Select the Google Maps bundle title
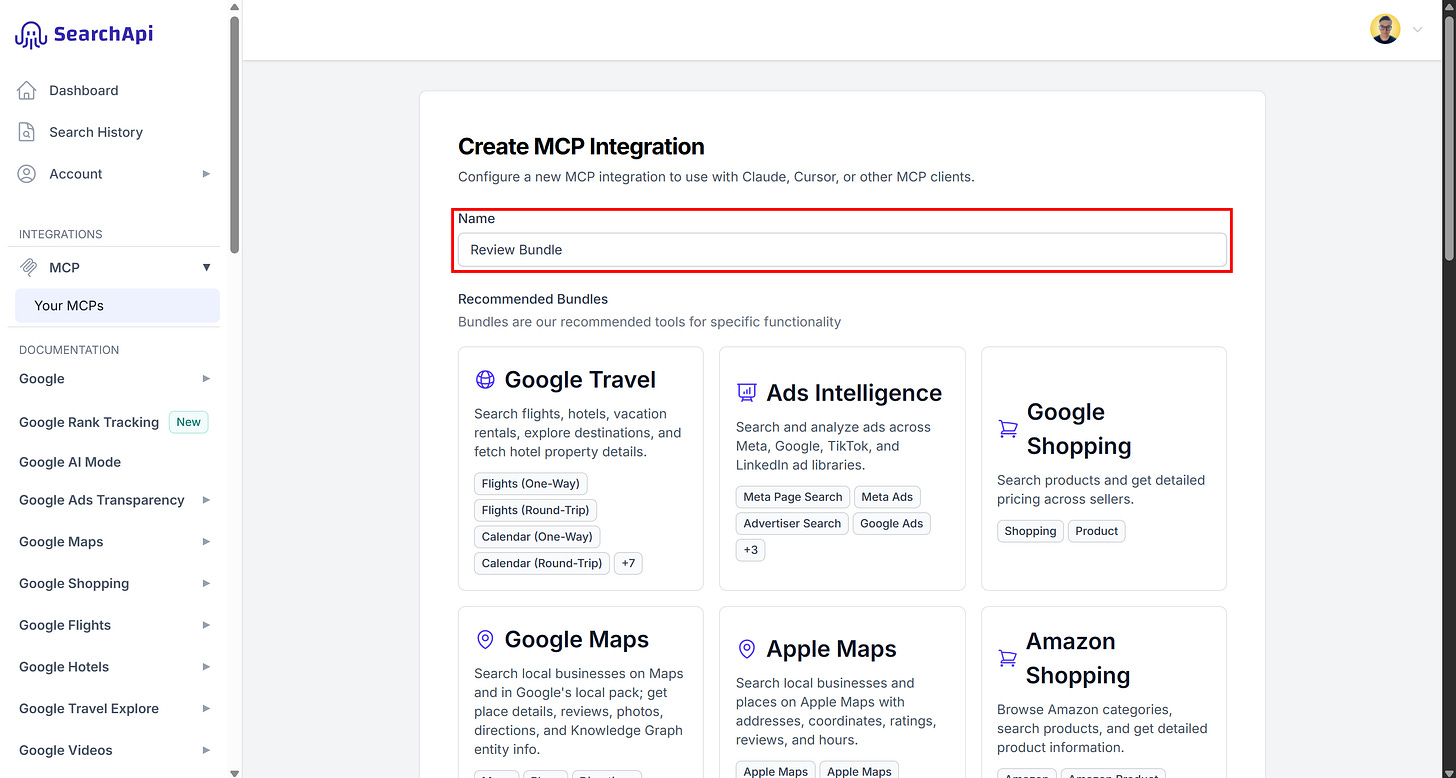The width and height of the screenshot is (1456, 778). click(x=577, y=640)
